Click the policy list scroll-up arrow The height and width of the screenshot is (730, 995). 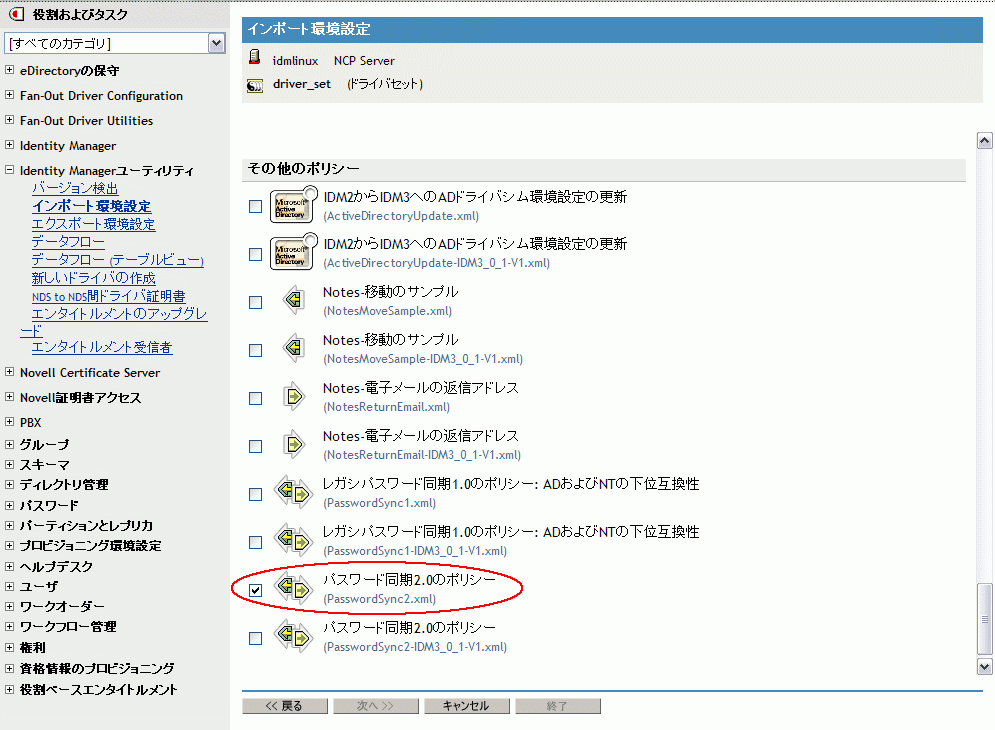984,140
